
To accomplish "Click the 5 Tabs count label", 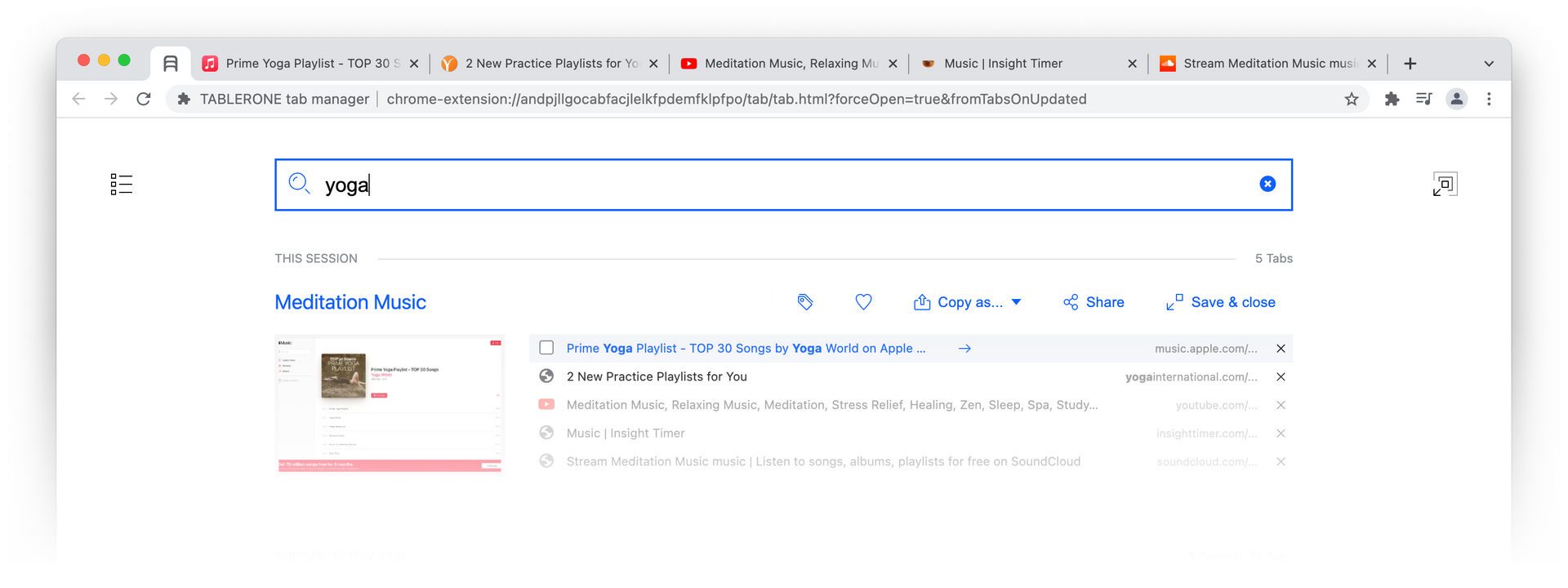I will click(1274, 258).
